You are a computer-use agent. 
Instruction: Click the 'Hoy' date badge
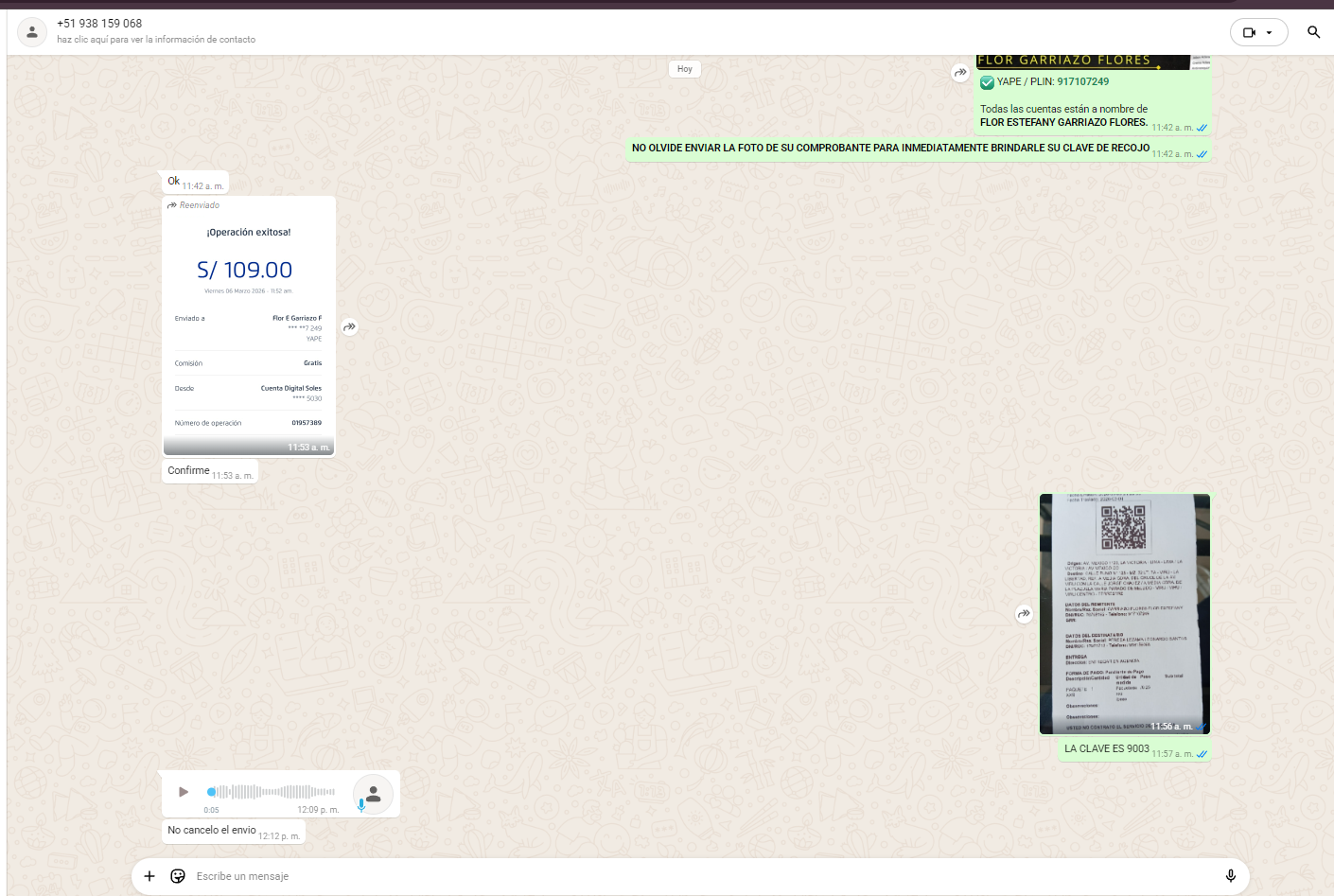coord(685,69)
